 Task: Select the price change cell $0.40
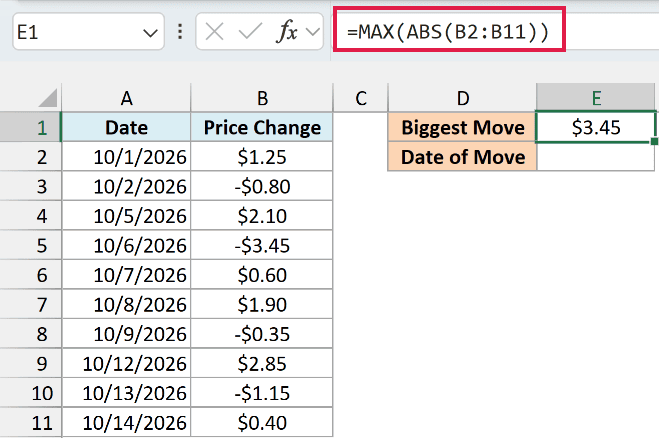point(262,422)
